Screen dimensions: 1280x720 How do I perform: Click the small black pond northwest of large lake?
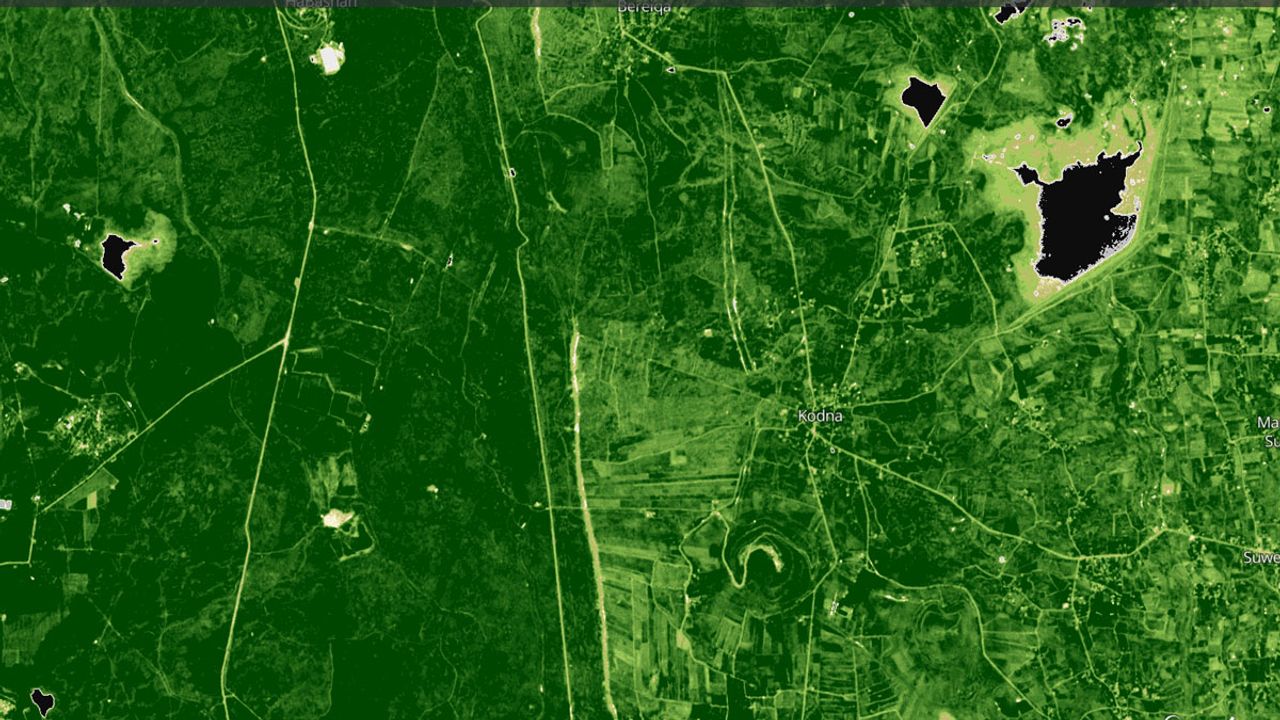tap(922, 98)
